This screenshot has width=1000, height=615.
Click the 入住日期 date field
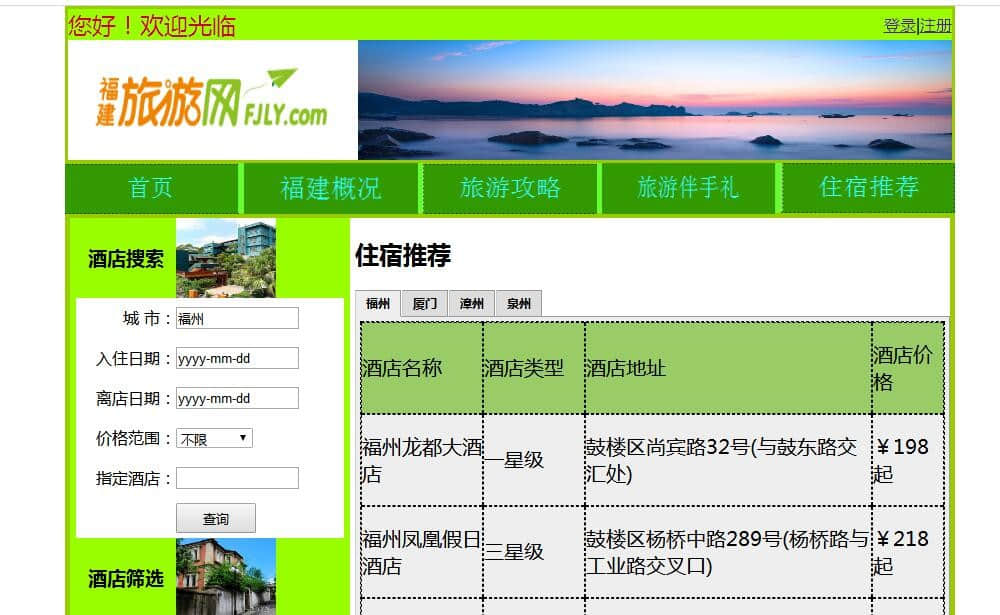click(237, 358)
